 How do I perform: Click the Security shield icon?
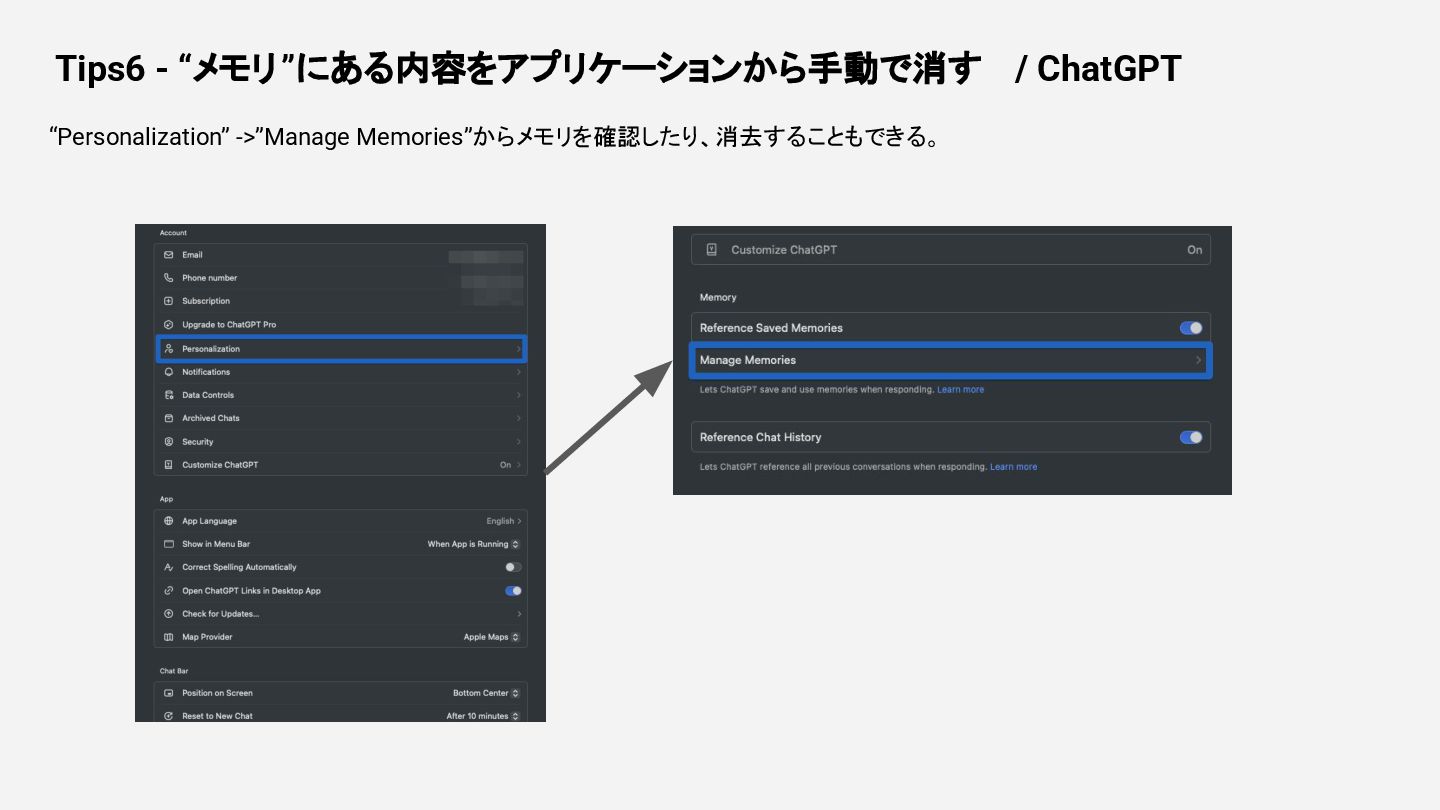(x=169, y=442)
